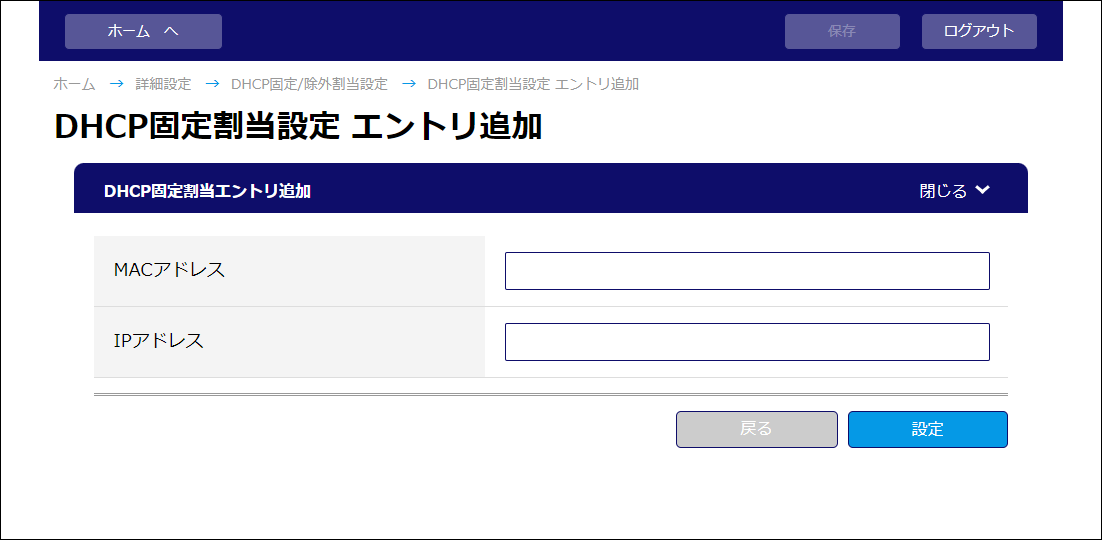Click the MACアドレス row label

169,269
